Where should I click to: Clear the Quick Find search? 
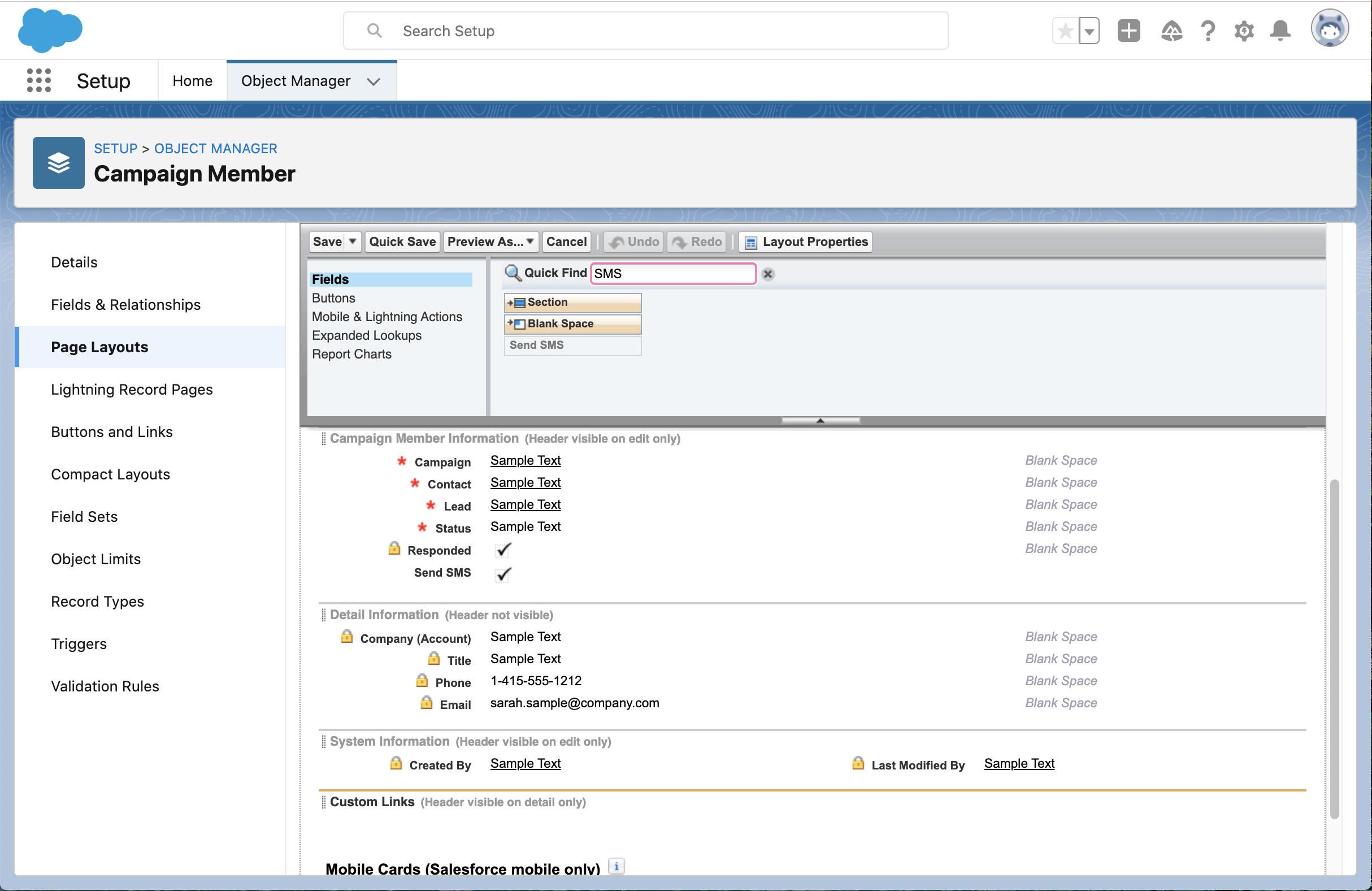point(768,274)
